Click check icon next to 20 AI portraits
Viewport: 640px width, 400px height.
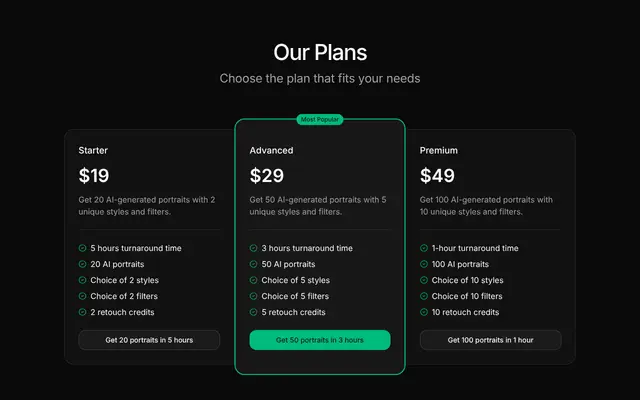pyautogui.click(x=82, y=264)
